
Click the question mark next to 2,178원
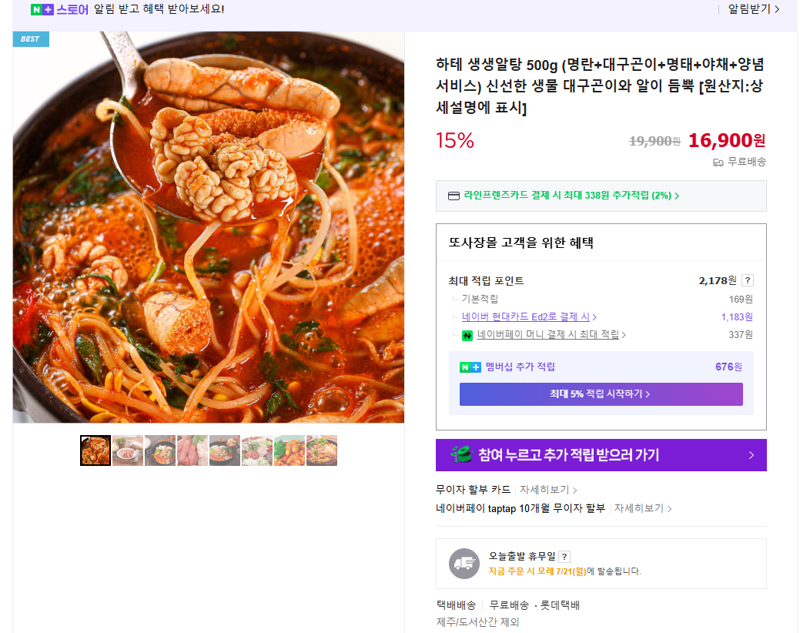[747, 280]
